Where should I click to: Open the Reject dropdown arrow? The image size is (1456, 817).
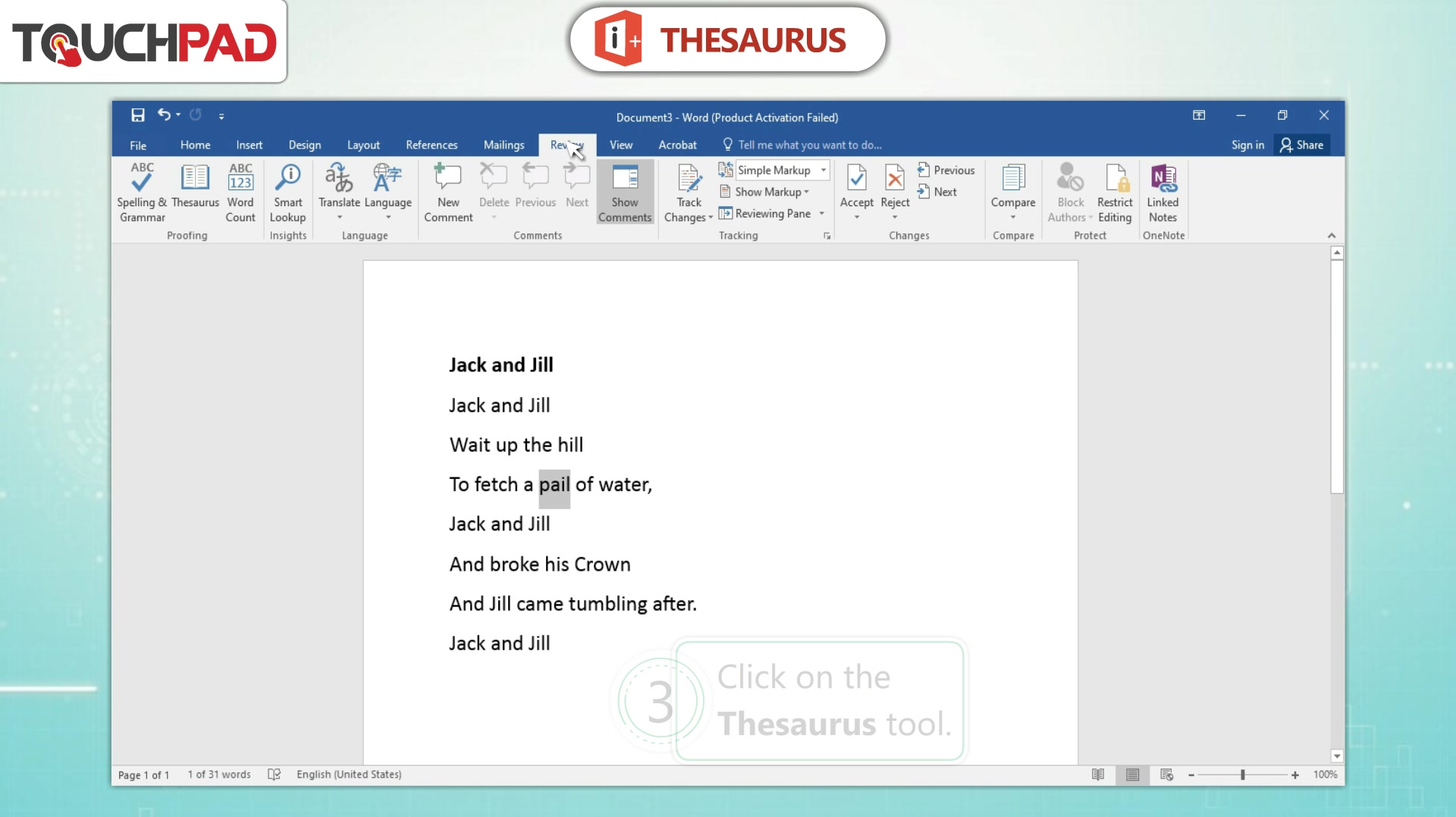895,218
